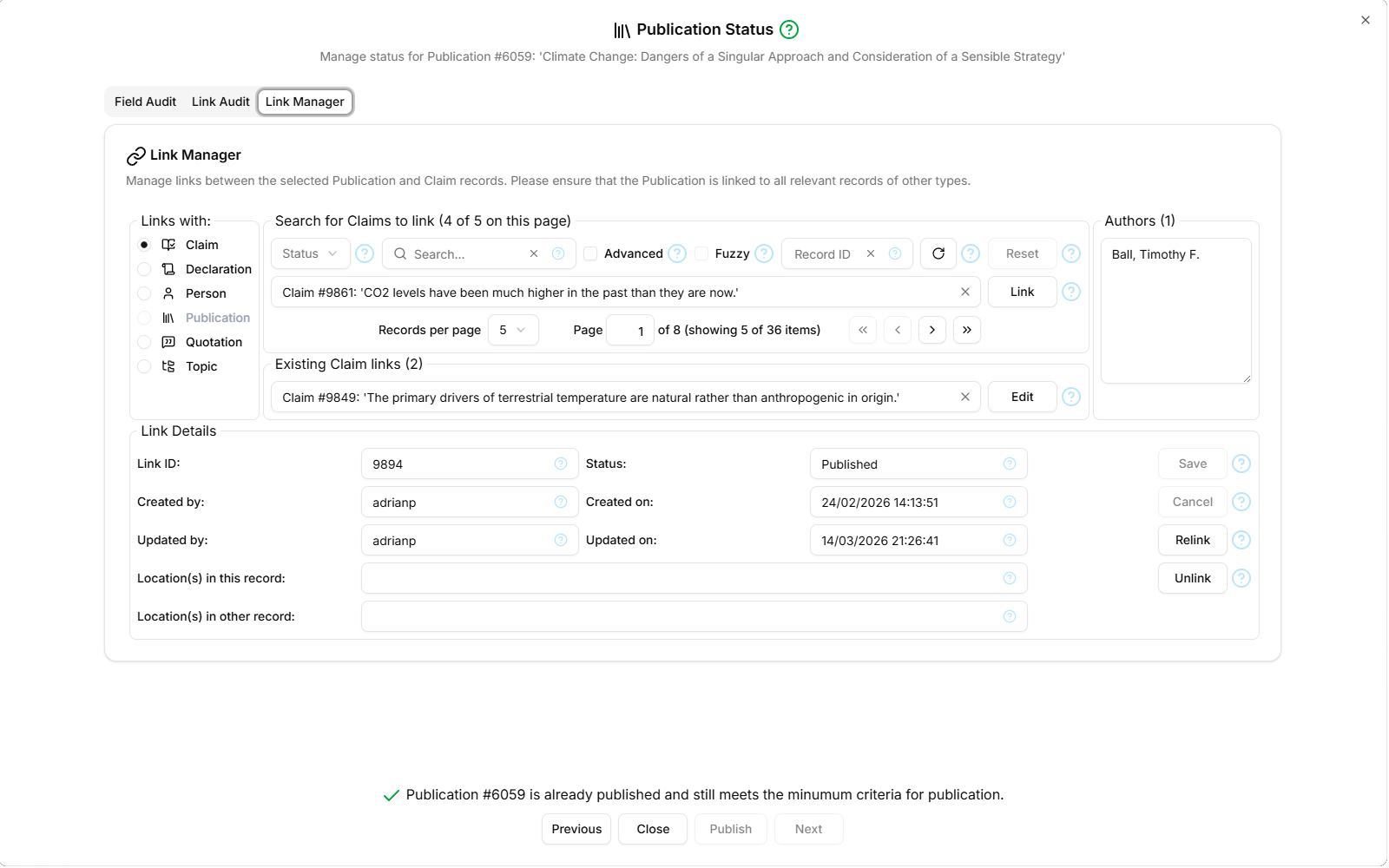The height and width of the screenshot is (868, 1389).
Task: Open the Claim #9861 search result selector
Action: pos(626,292)
